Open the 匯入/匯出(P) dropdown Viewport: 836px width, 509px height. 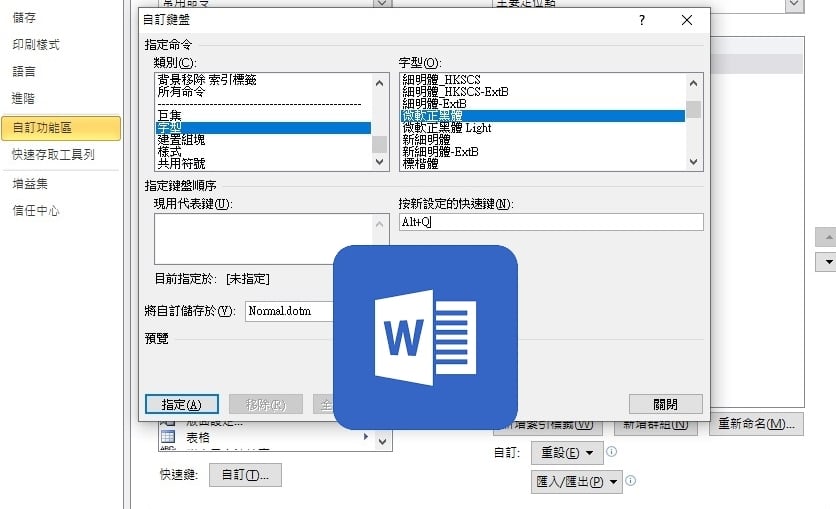(577, 482)
